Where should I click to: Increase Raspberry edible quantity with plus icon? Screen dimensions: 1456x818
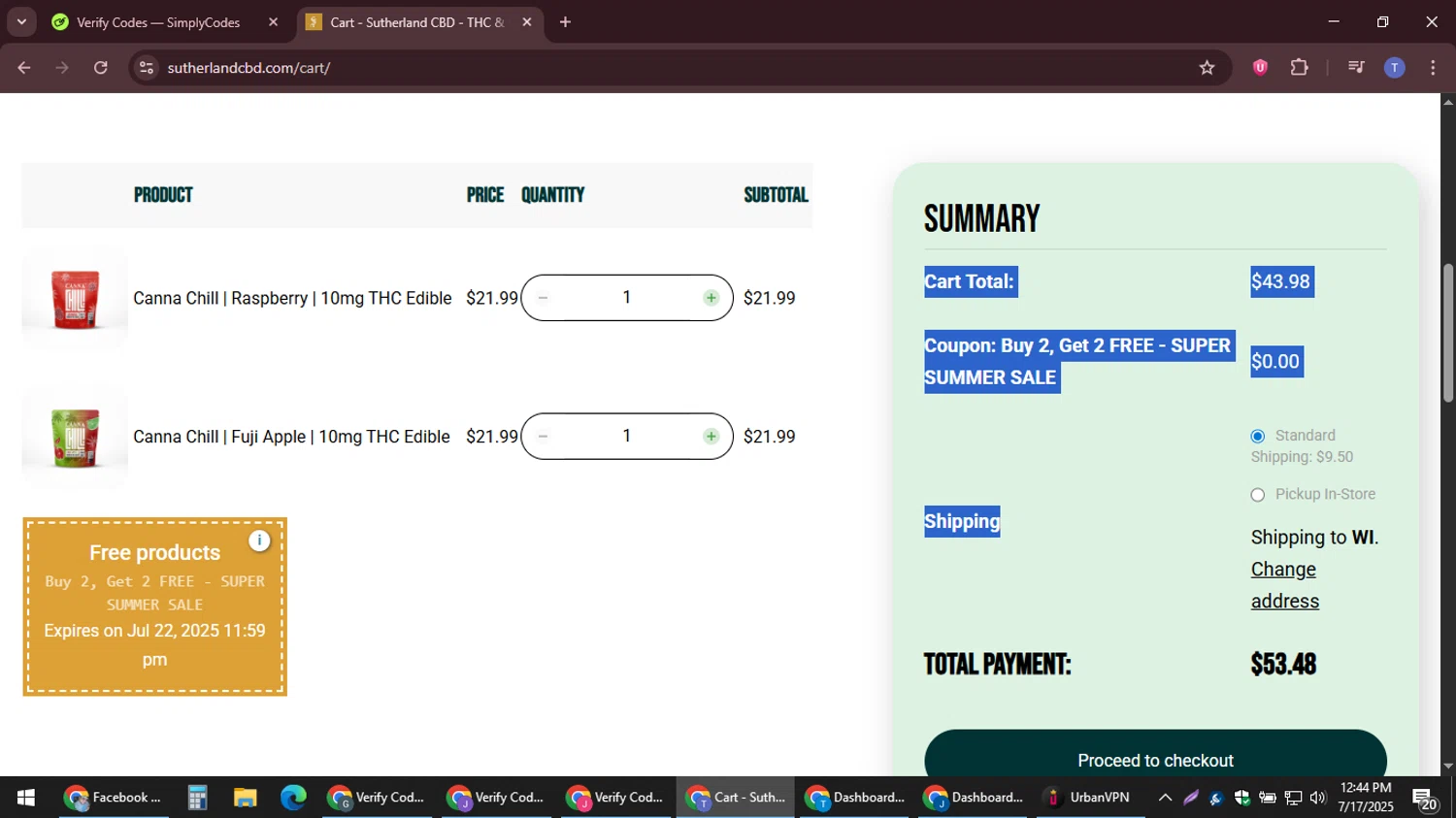tap(711, 298)
